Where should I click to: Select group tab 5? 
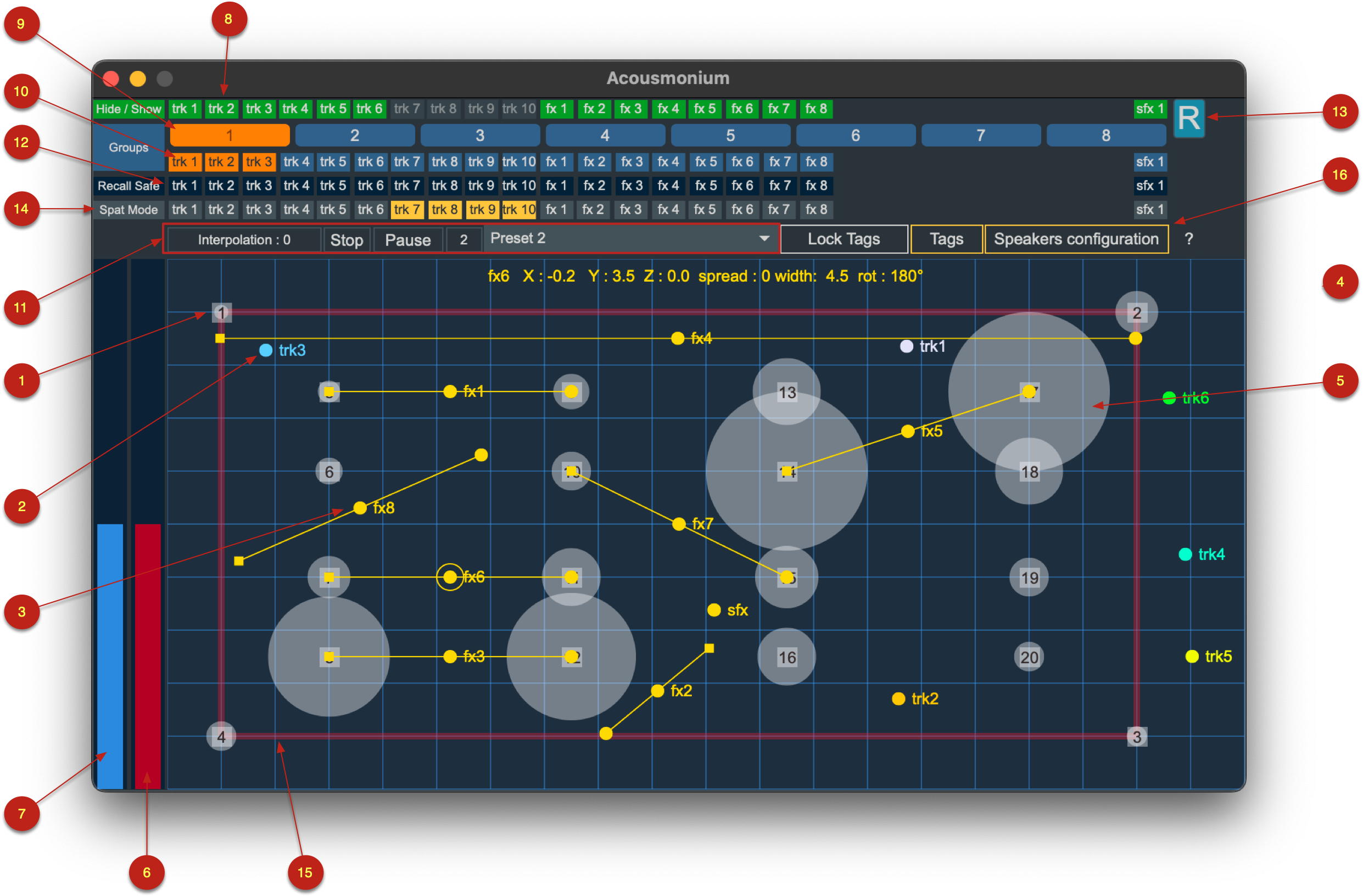730,136
